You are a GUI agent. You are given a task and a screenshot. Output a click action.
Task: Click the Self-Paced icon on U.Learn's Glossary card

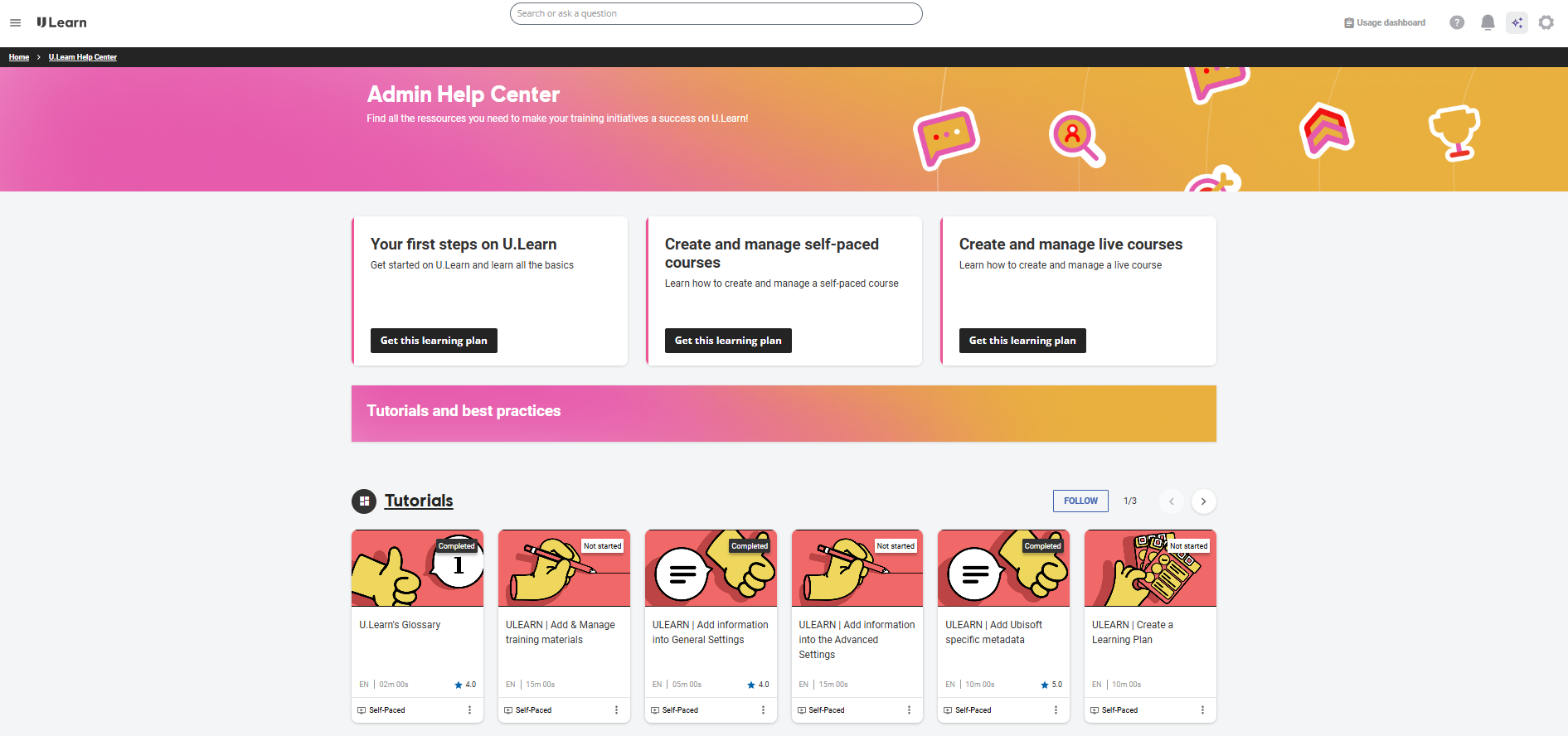[x=362, y=710]
